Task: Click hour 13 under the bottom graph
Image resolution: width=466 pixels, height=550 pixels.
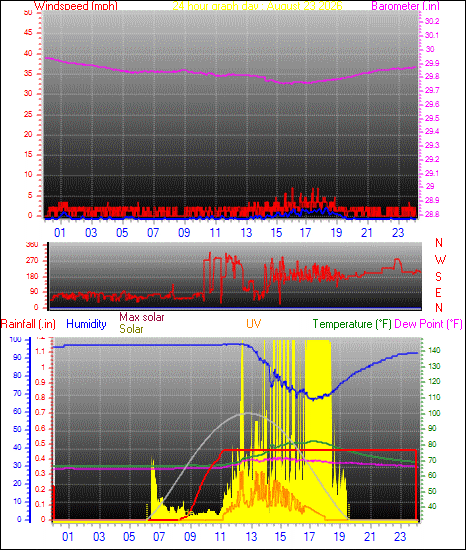Action: (251, 536)
